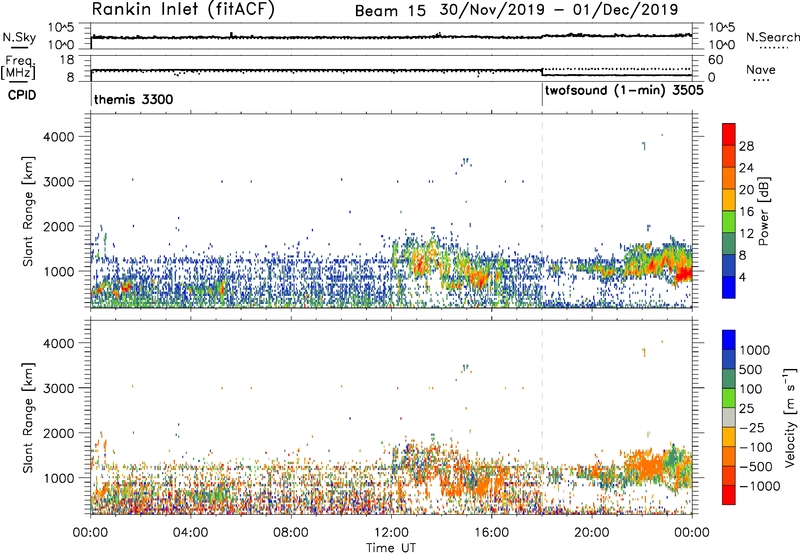Click the "Nave" legend label
The image size is (800, 554).
click(761, 69)
